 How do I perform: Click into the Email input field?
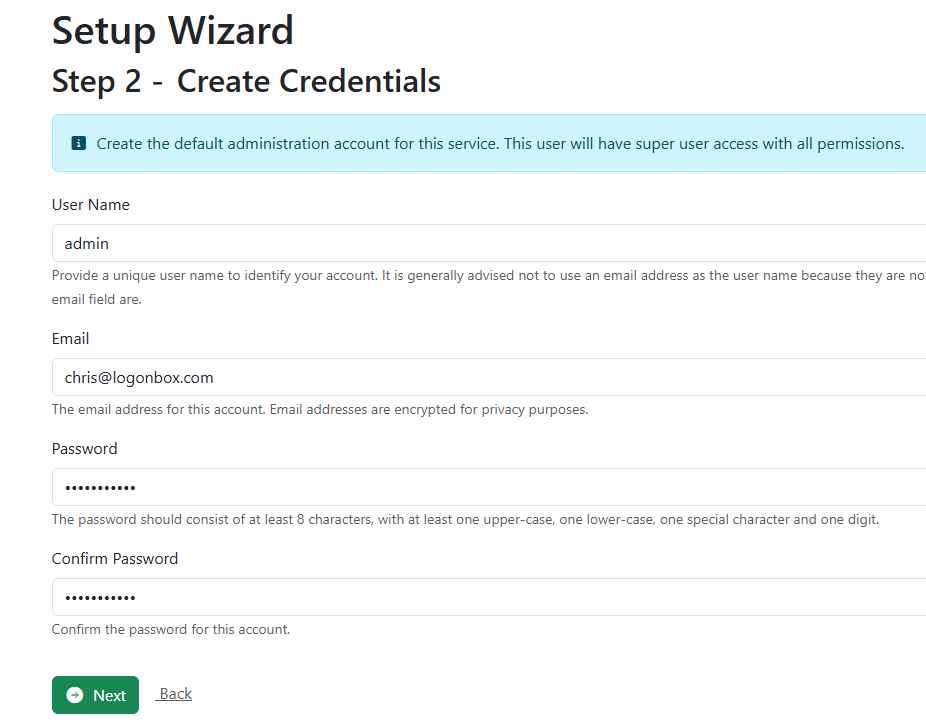[489, 377]
